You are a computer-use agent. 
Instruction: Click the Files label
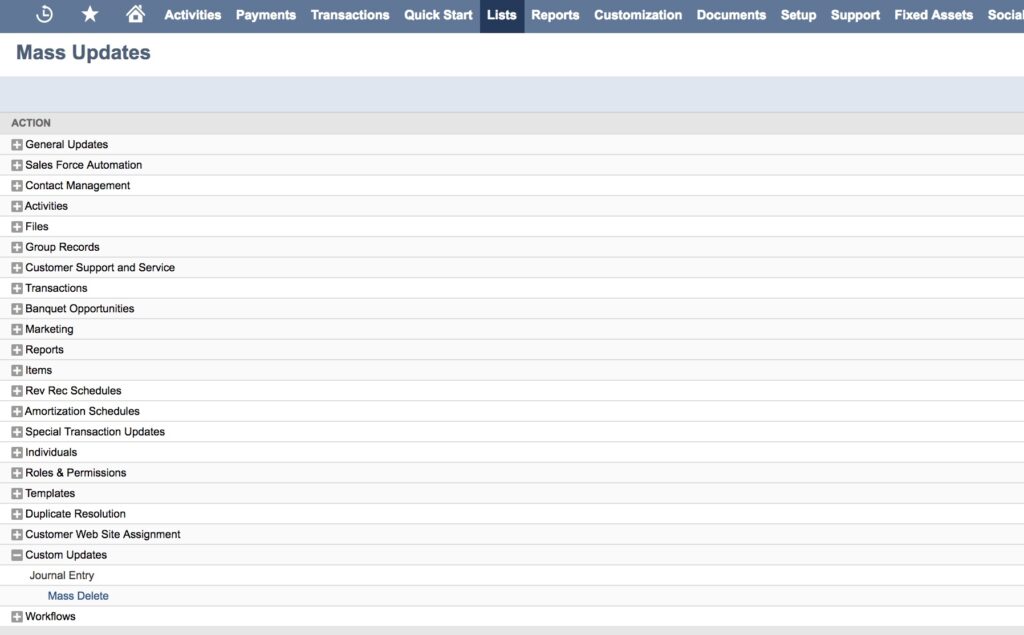click(37, 226)
